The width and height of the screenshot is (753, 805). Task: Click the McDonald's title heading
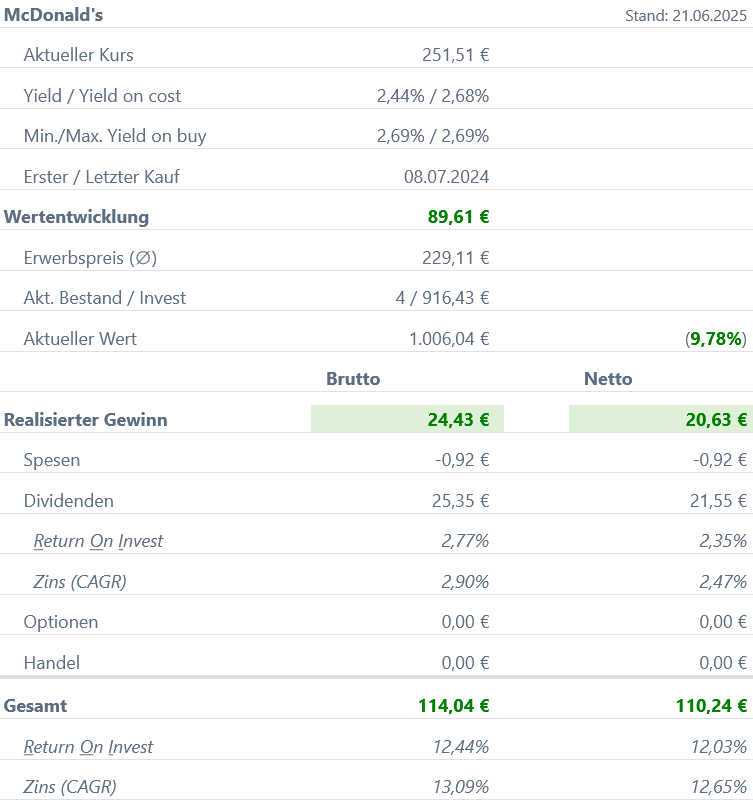click(53, 15)
